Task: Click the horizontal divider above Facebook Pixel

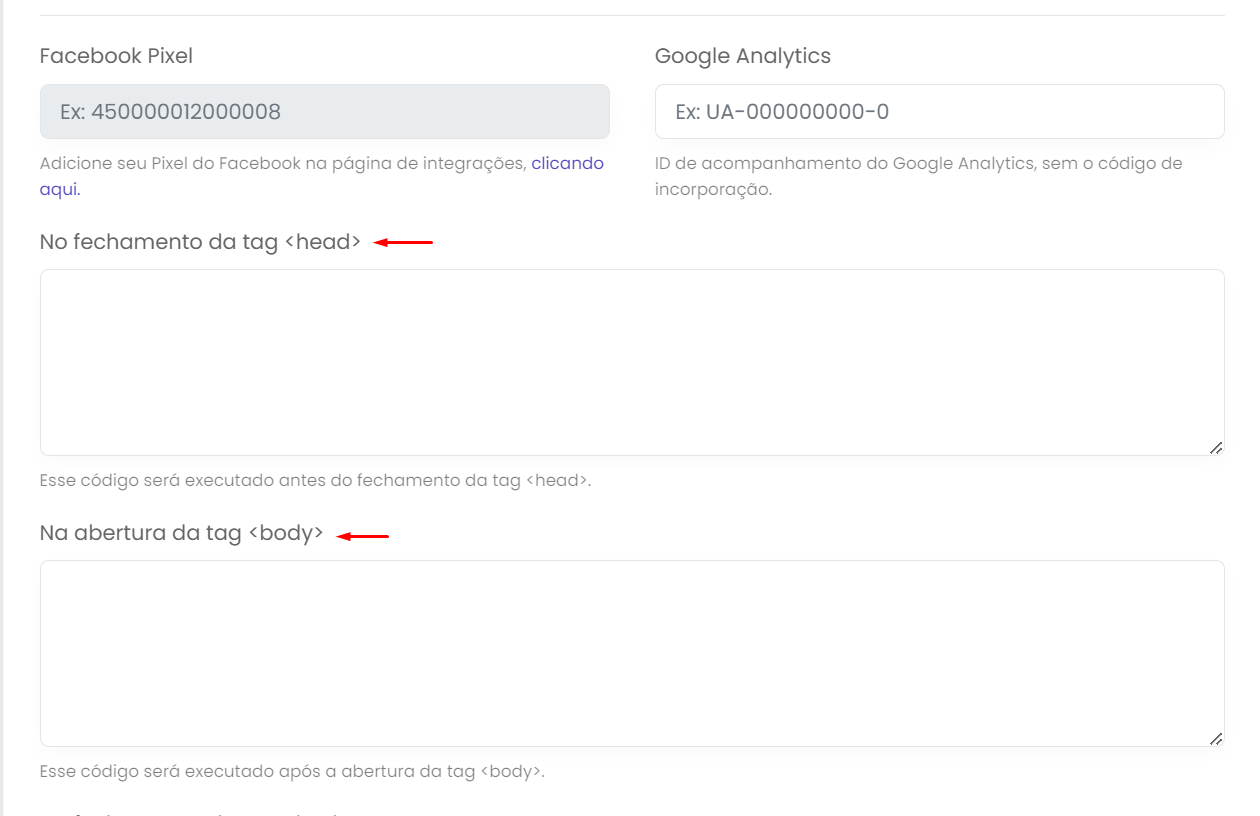Action: [632, 15]
